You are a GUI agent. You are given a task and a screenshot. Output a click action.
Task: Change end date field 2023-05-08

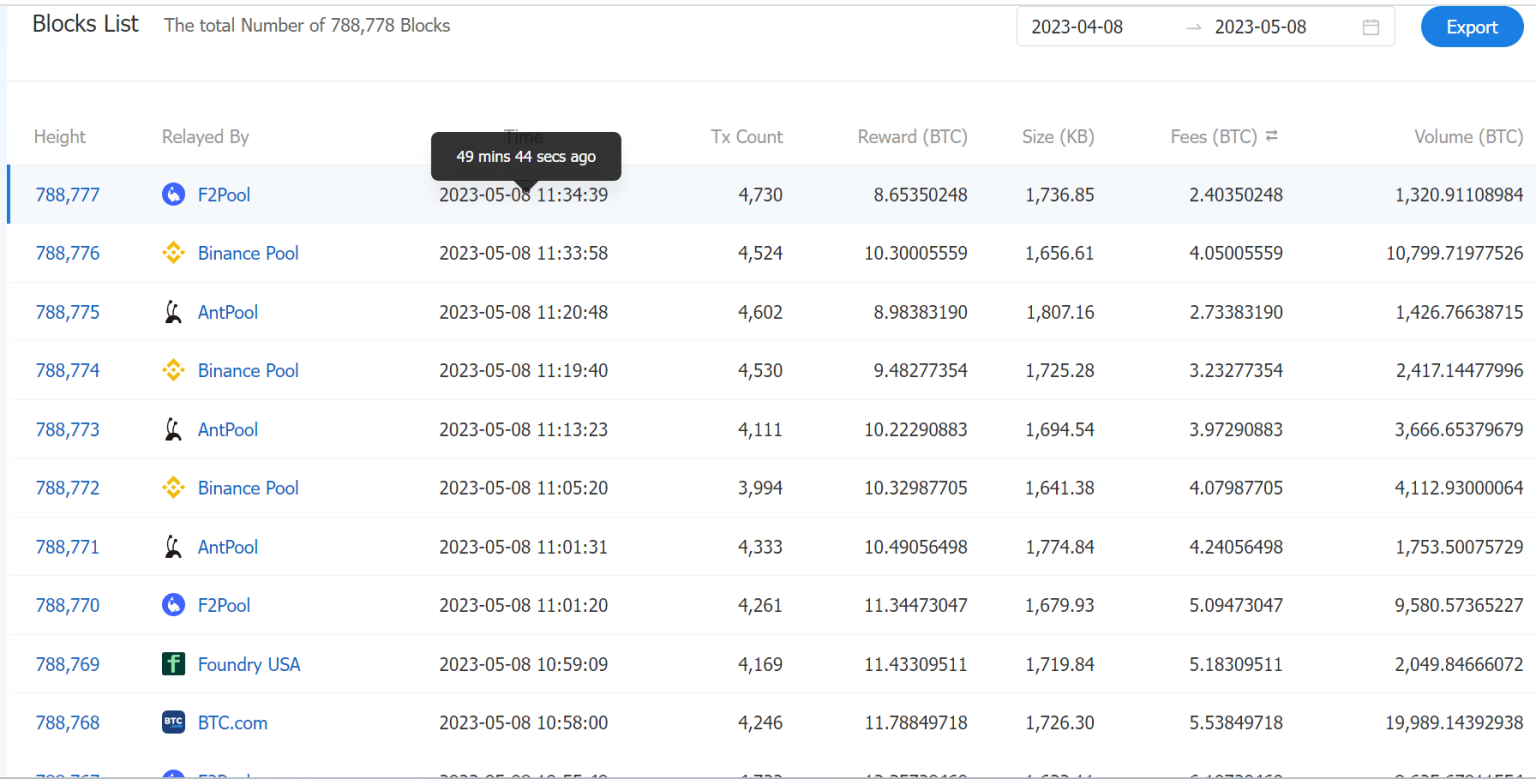click(x=1260, y=27)
